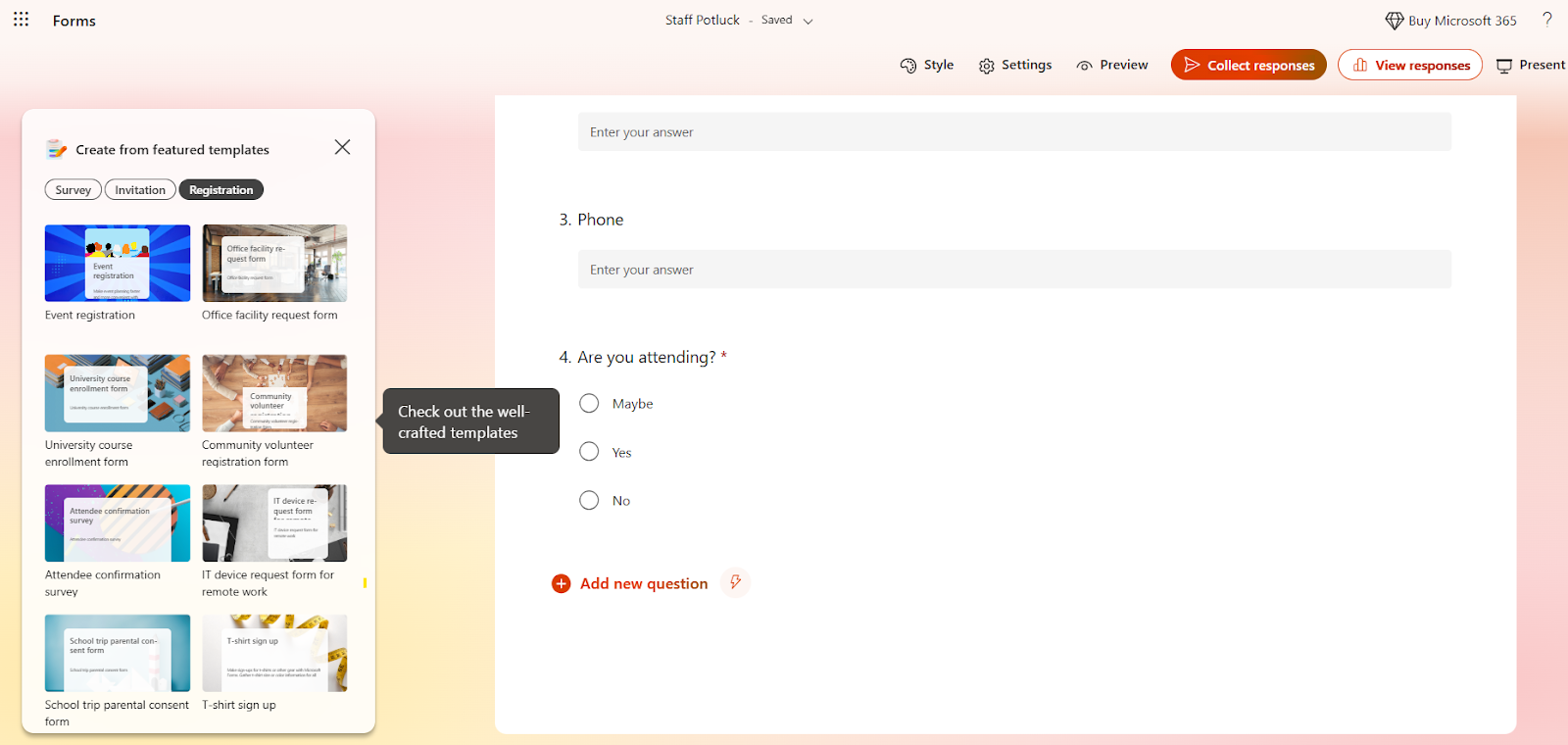The image size is (1568, 745).
Task: Open the help question mark icon
Action: (x=1547, y=20)
